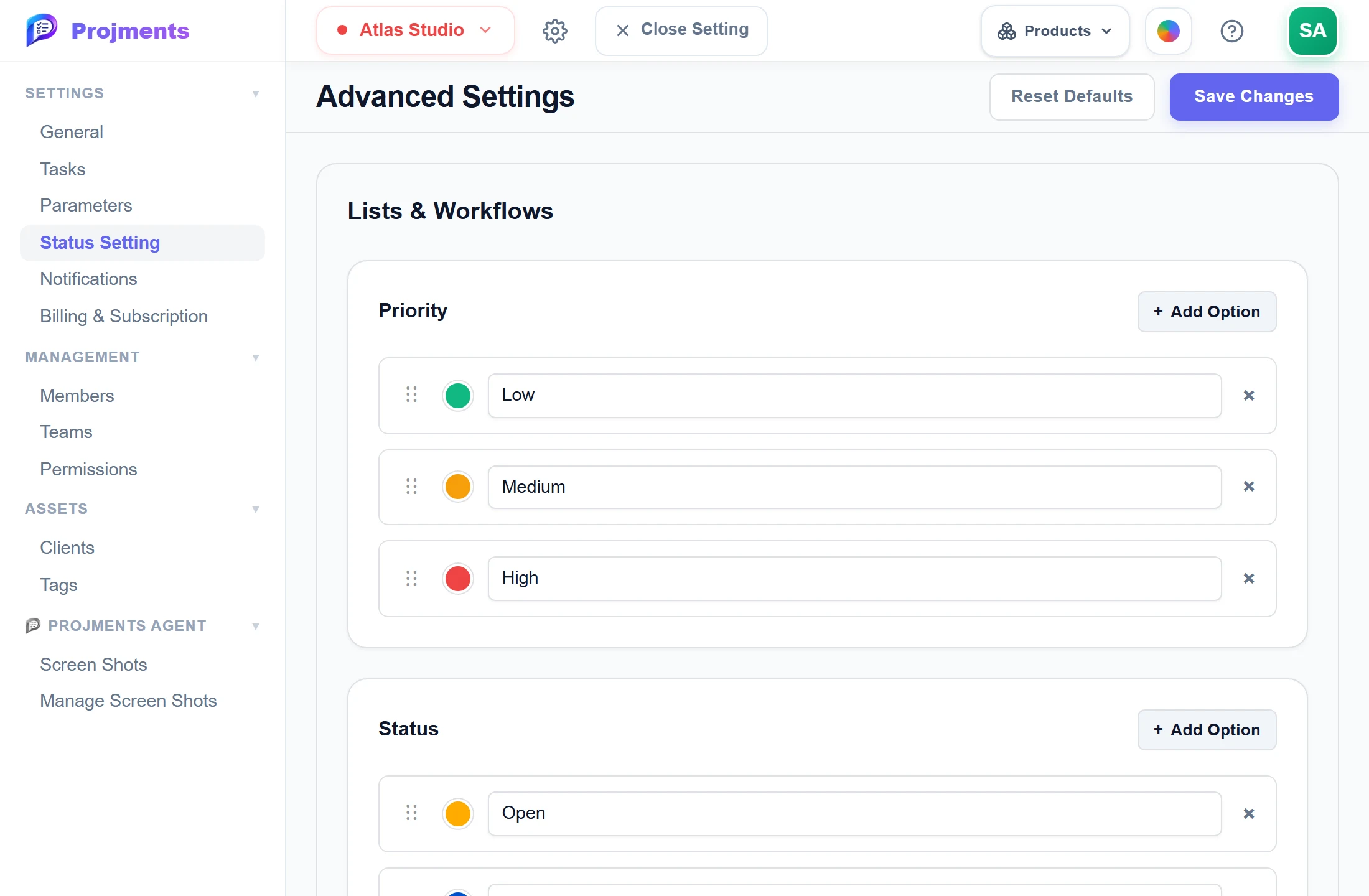Viewport: 1369px width, 896px height.
Task: Open the Products dropdown menu
Action: point(1055,31)
